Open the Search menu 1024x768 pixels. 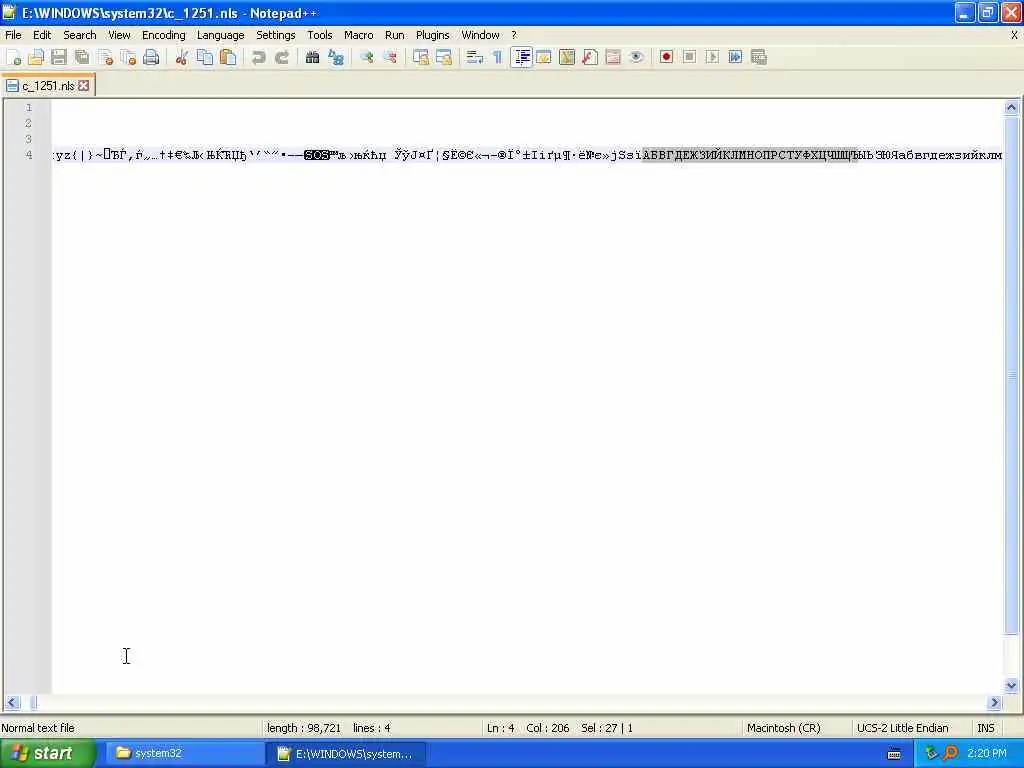click(80, 35)
